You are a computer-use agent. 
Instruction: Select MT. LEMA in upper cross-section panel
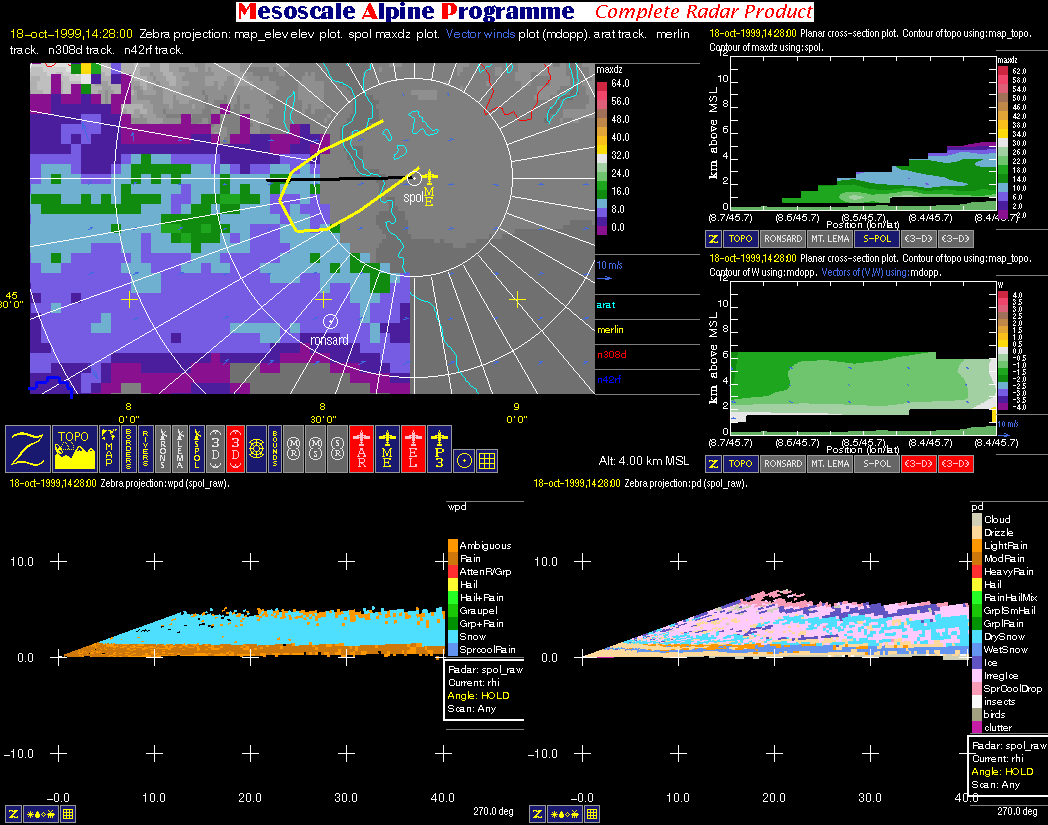pos(829,239)
